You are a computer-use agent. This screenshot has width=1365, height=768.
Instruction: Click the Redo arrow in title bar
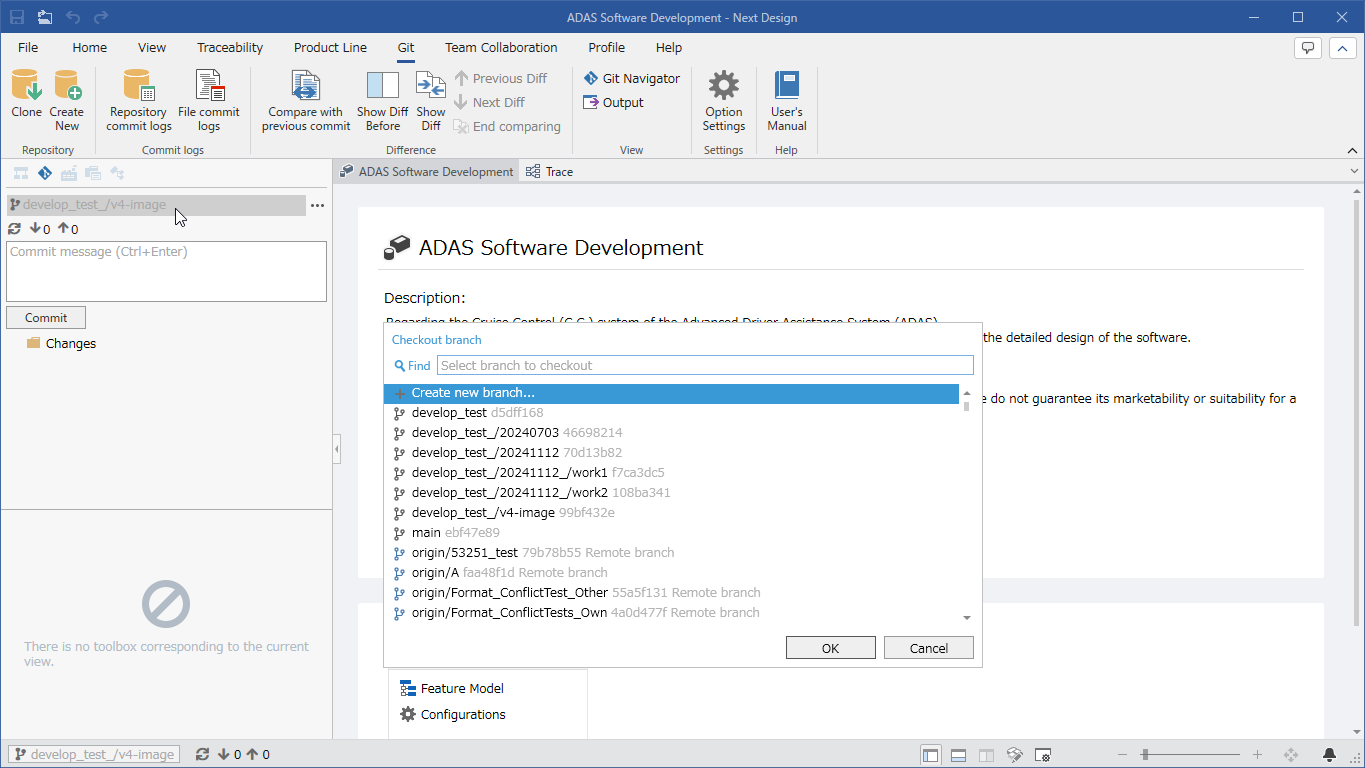pyautogui.click(x=101, y=17)
